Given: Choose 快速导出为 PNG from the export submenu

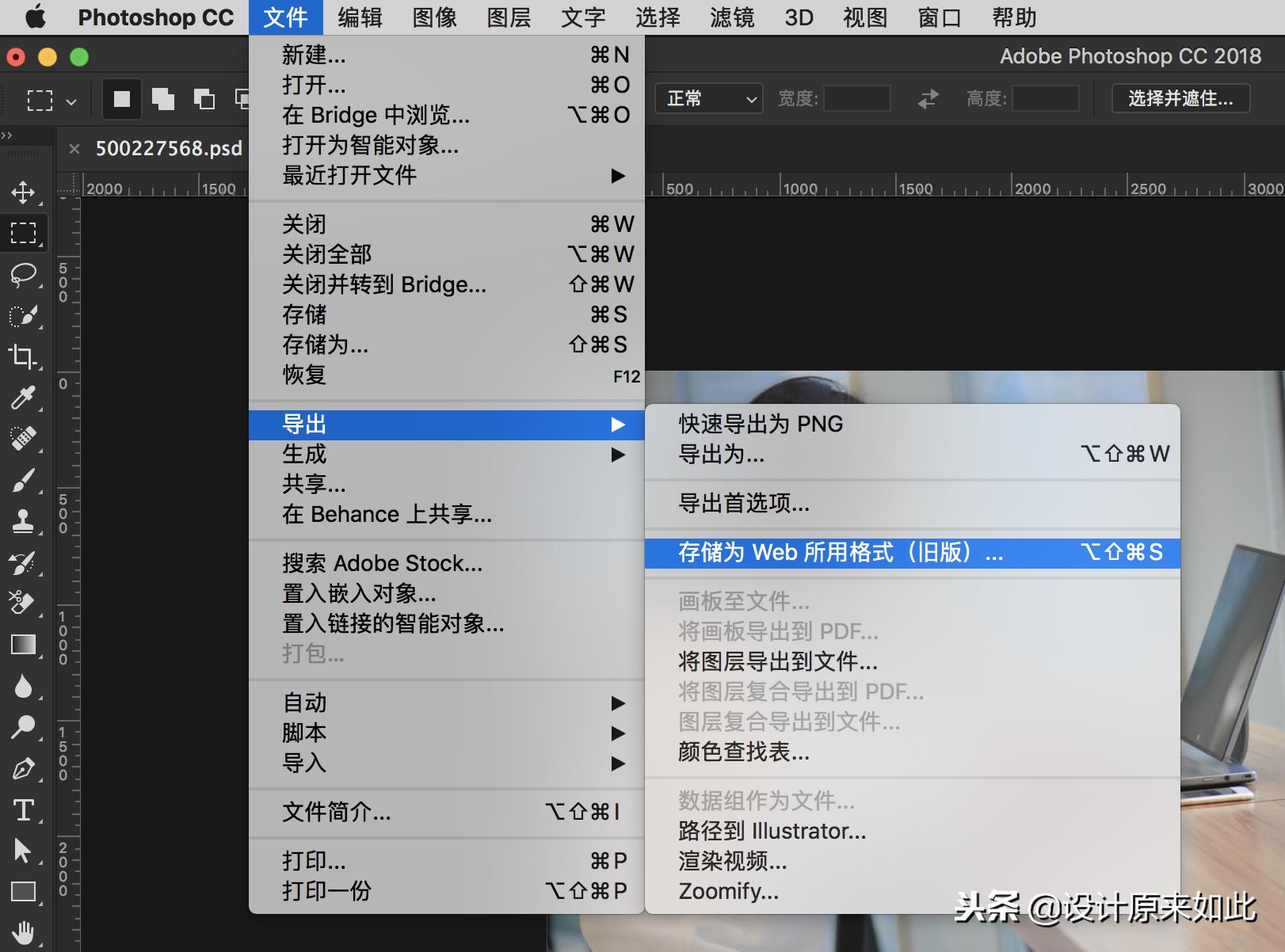Looking at the screenshot, I should [x=759, y=424].
